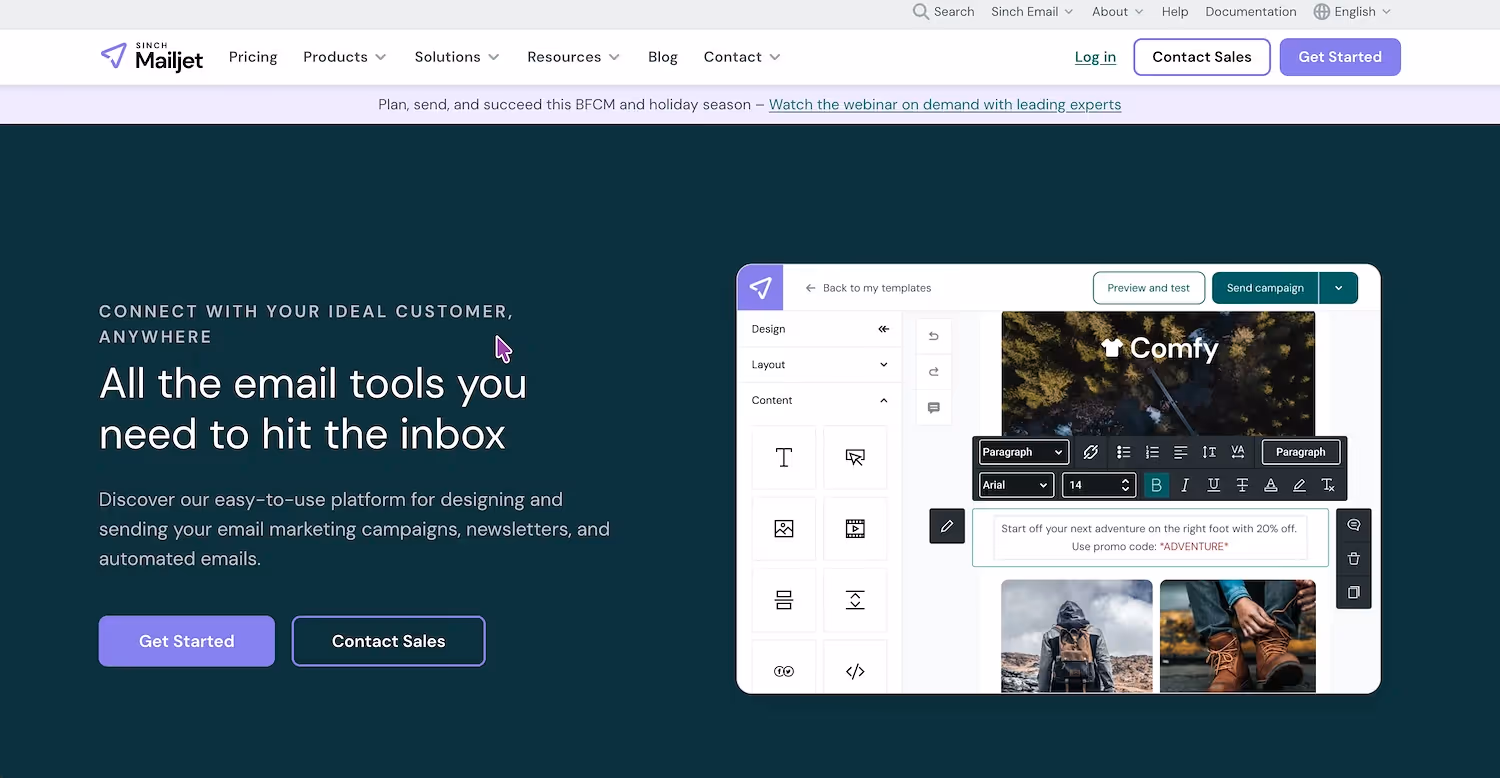Image resolution: width=1500 pixels, height=778 pixels.
Task: Open the Help link in top bar
Action: 1175,12
